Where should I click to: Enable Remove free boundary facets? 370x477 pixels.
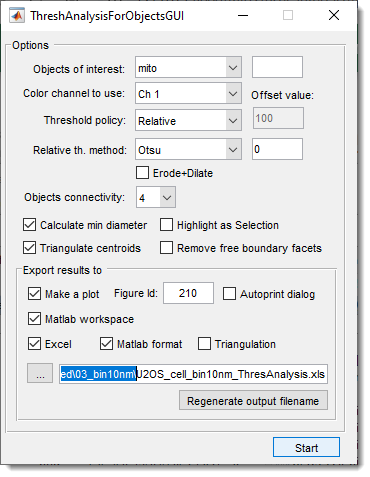[x=166, y=248]
